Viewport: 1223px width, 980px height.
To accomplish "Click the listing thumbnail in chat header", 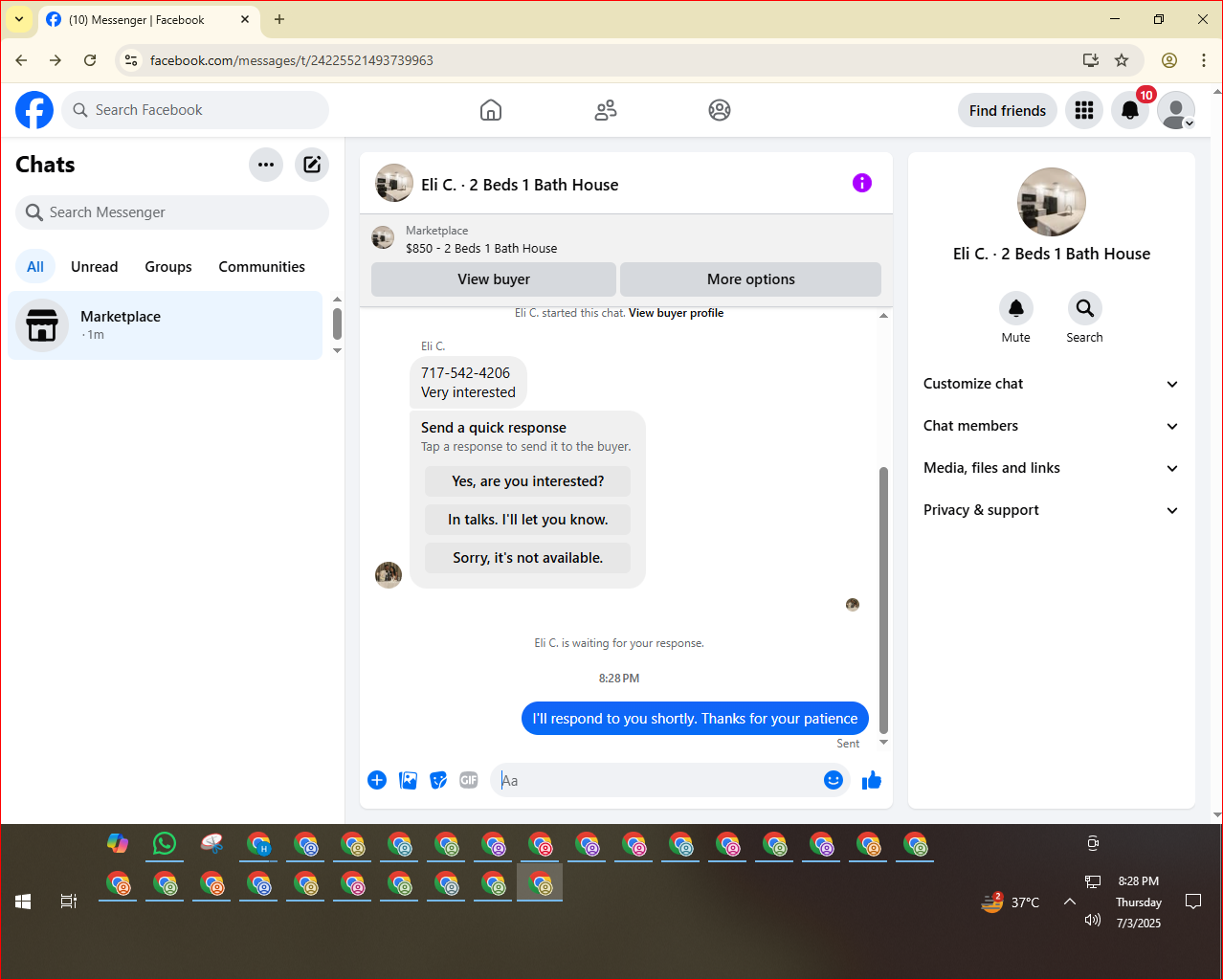I will click(394, 183).
